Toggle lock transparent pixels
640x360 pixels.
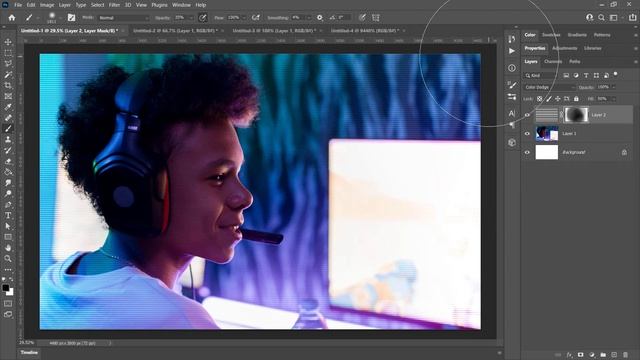click(540, 99)
